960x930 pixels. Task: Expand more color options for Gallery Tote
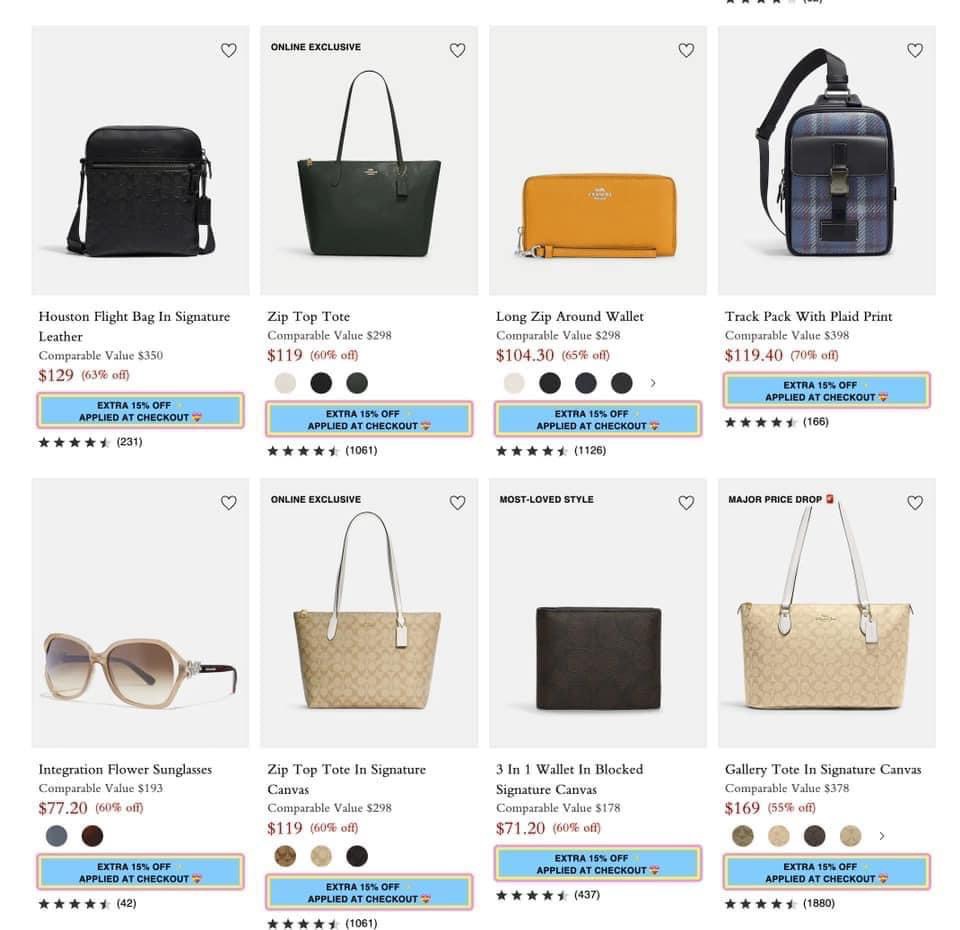(x=881, y=836)
